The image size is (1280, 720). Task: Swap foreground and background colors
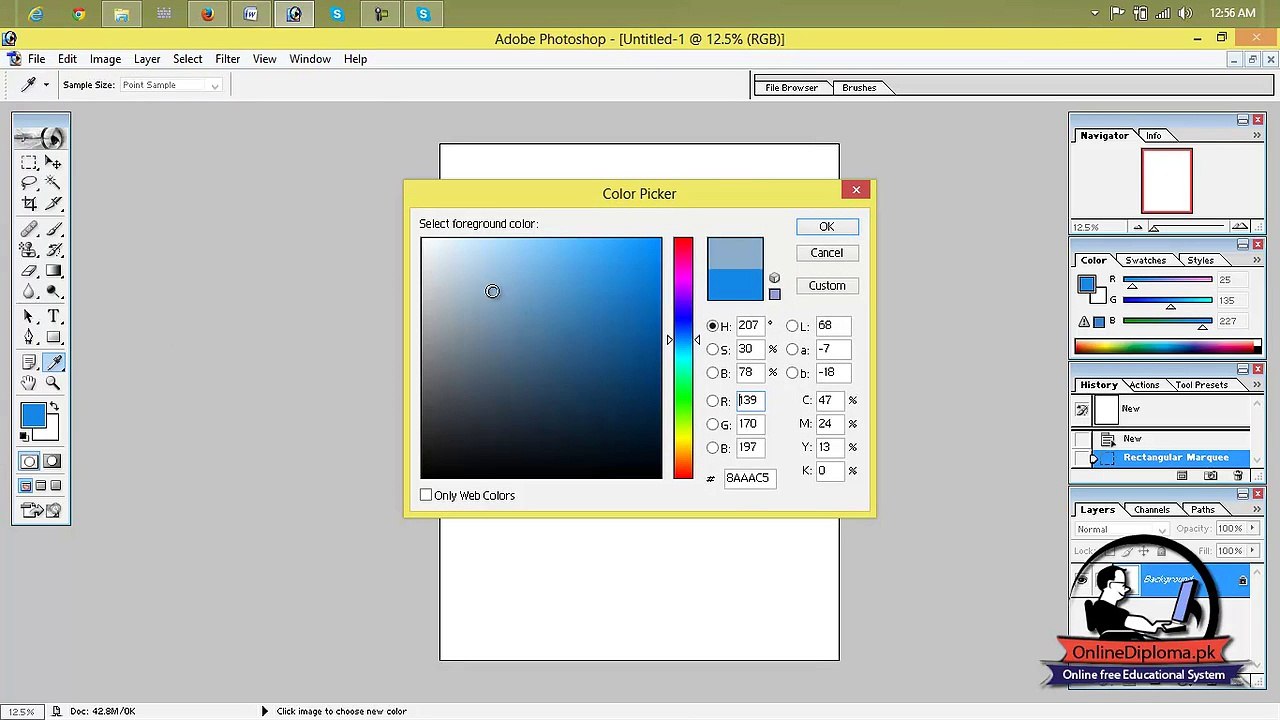pos(54,407)
